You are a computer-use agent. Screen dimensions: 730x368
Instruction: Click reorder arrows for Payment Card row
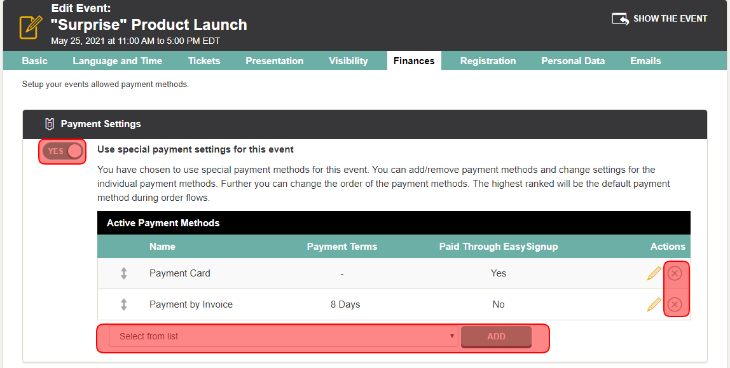click(123, 273)
